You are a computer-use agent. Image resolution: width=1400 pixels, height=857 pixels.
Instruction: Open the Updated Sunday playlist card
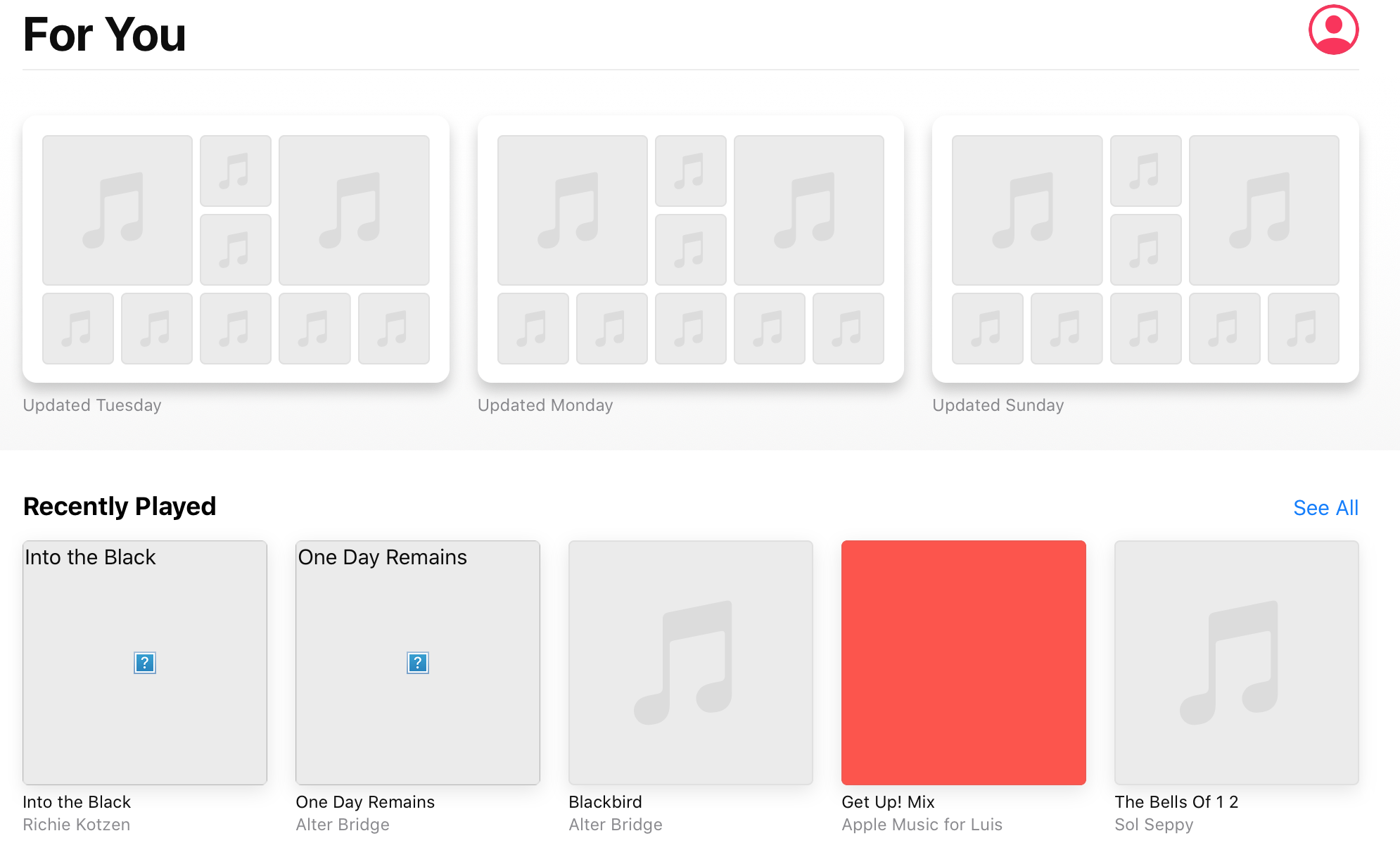pyautogui.click(x=1145, y=249)
